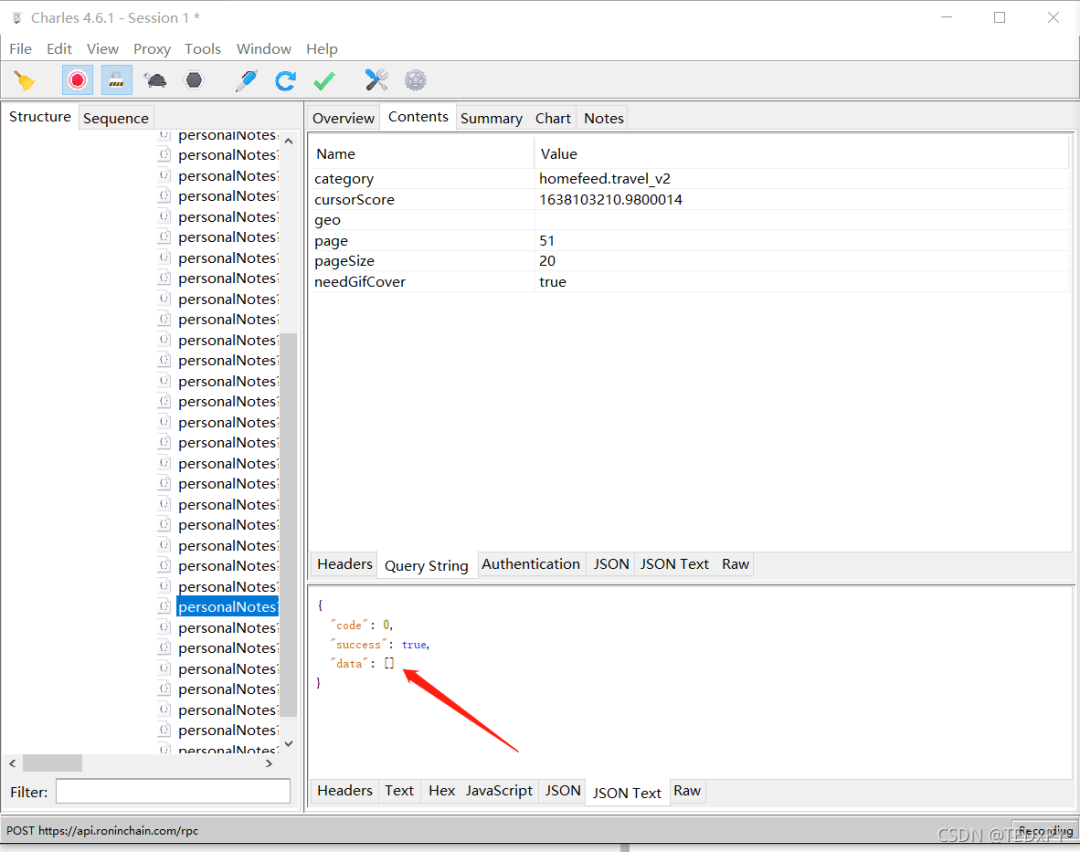Select the Query String tab

coord(426,565)
